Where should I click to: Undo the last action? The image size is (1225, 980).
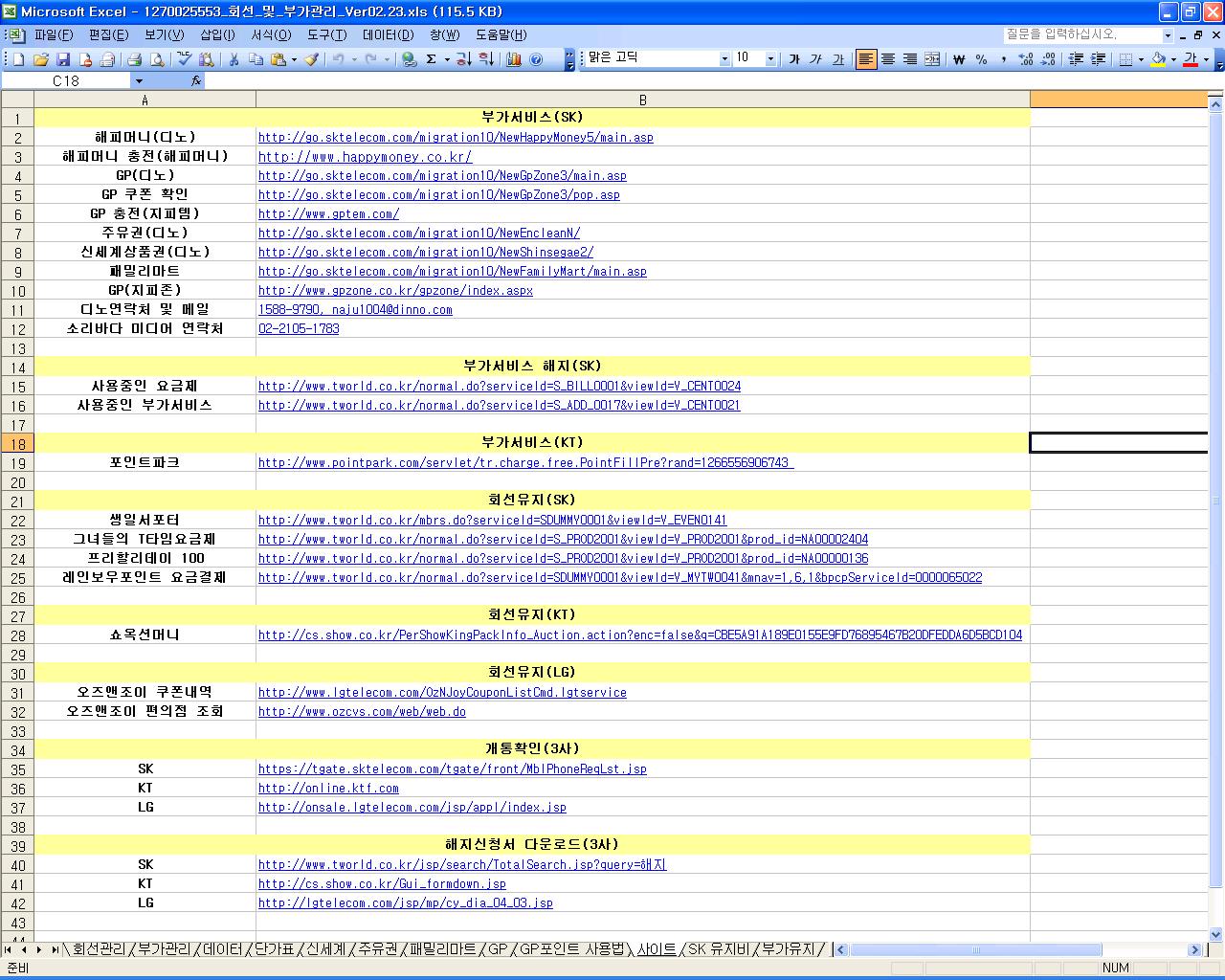(338, 59)
